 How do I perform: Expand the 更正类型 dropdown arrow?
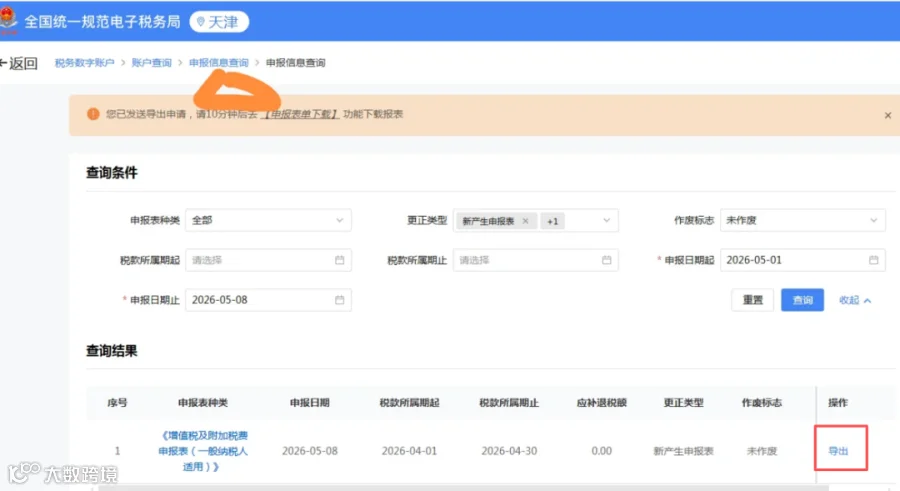[x=607, y=220]
